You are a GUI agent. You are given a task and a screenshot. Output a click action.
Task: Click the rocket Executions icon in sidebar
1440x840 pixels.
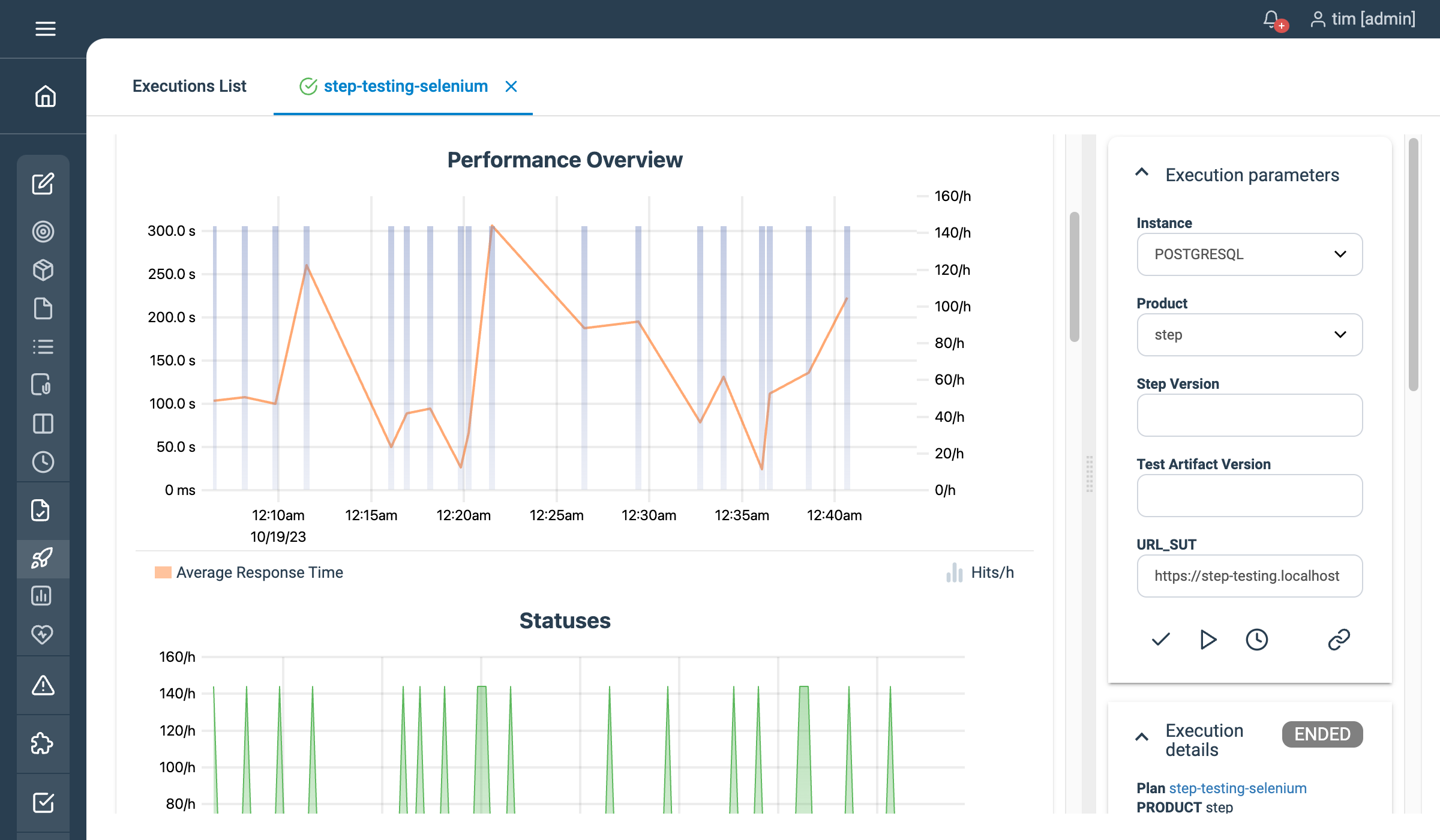43,559
